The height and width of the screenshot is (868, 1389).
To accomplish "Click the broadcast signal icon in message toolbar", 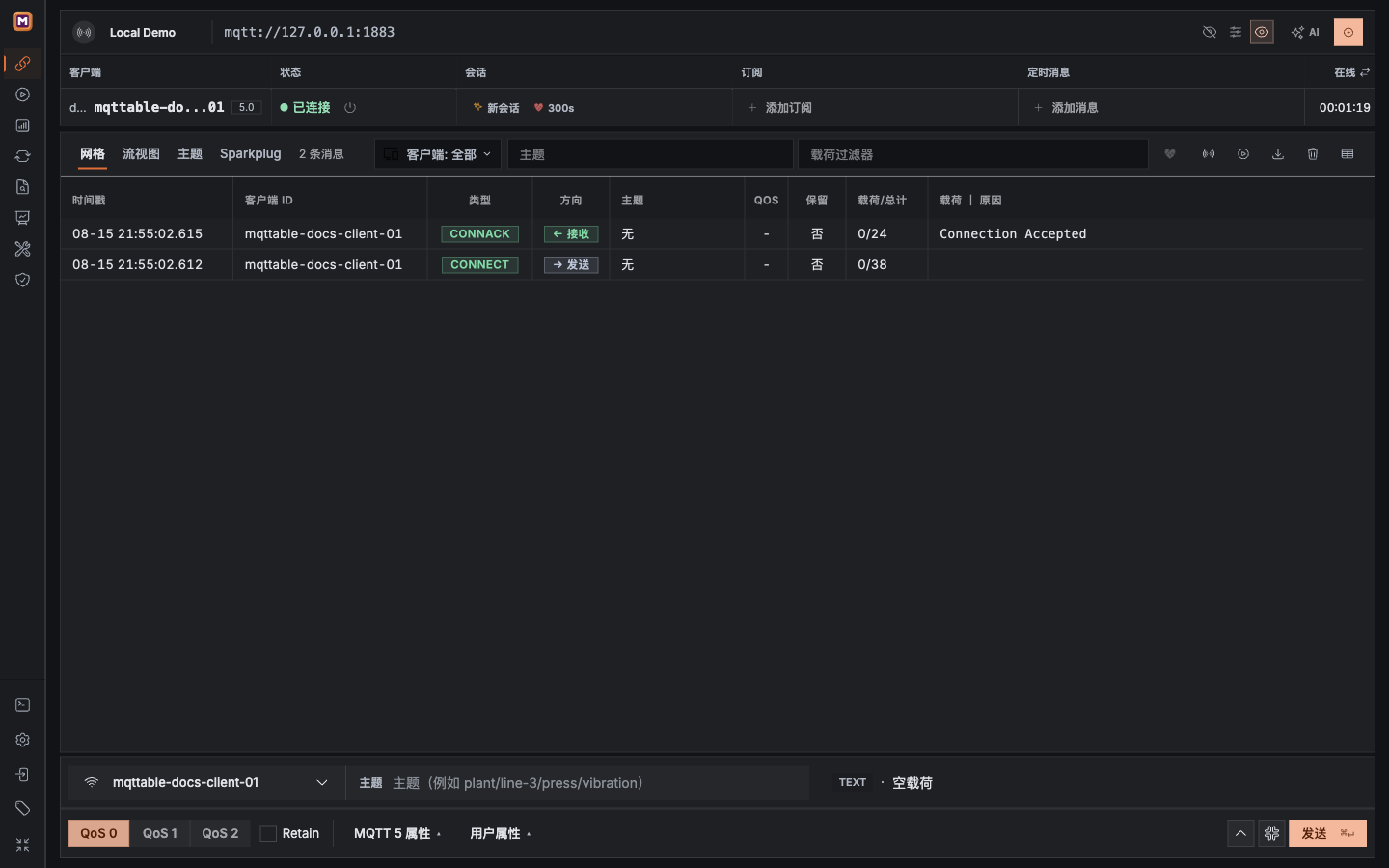I will coord(1209,154).
